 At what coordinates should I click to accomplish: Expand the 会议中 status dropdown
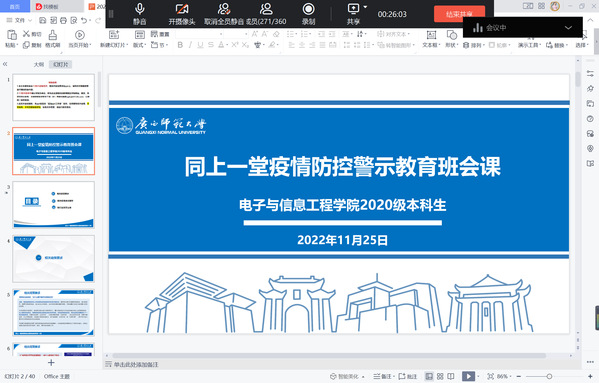coord(568,27)
